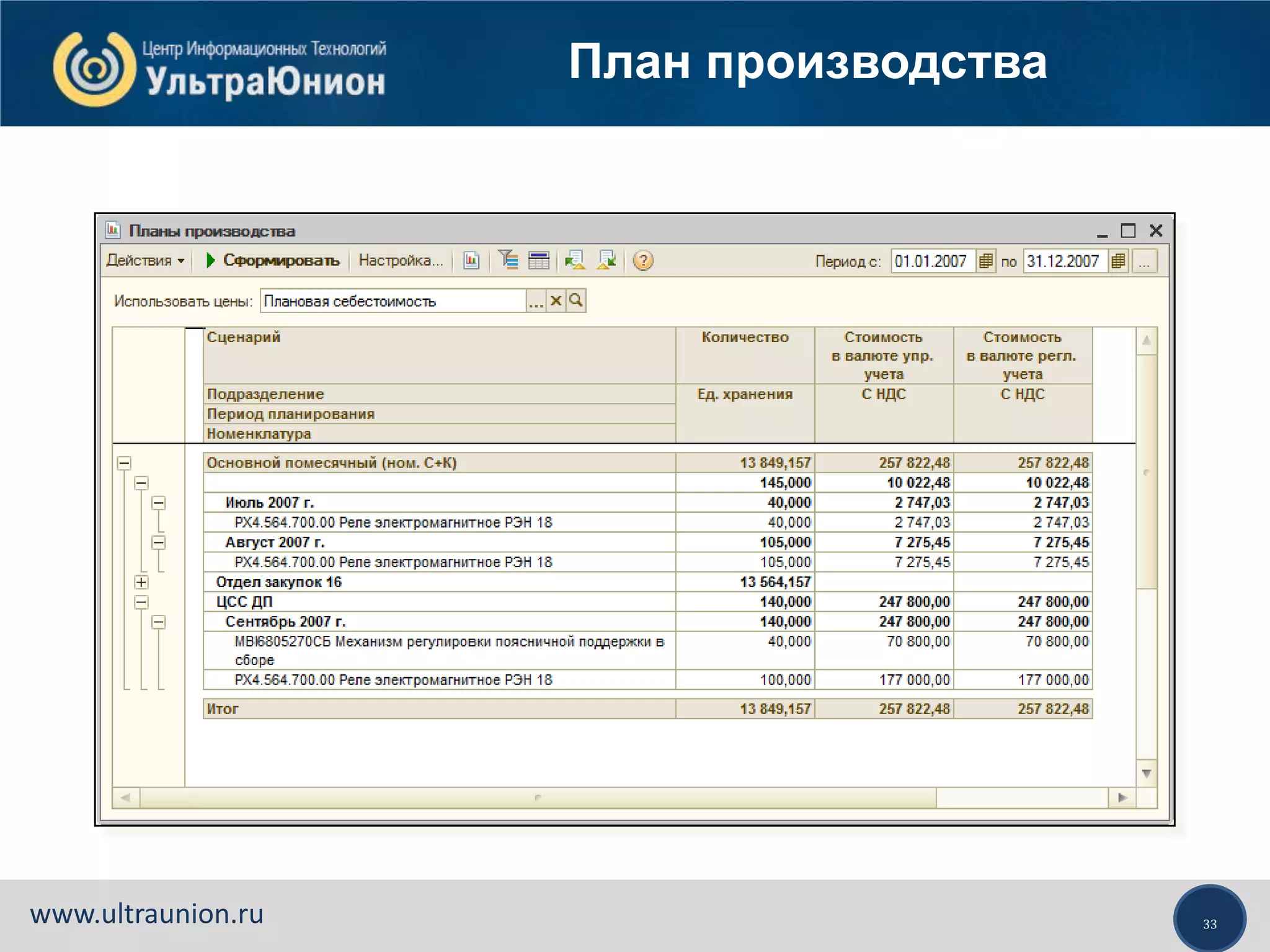Minimize the Планы производства window
This screenshot has width=1270, height=952.
(1102, 231)
